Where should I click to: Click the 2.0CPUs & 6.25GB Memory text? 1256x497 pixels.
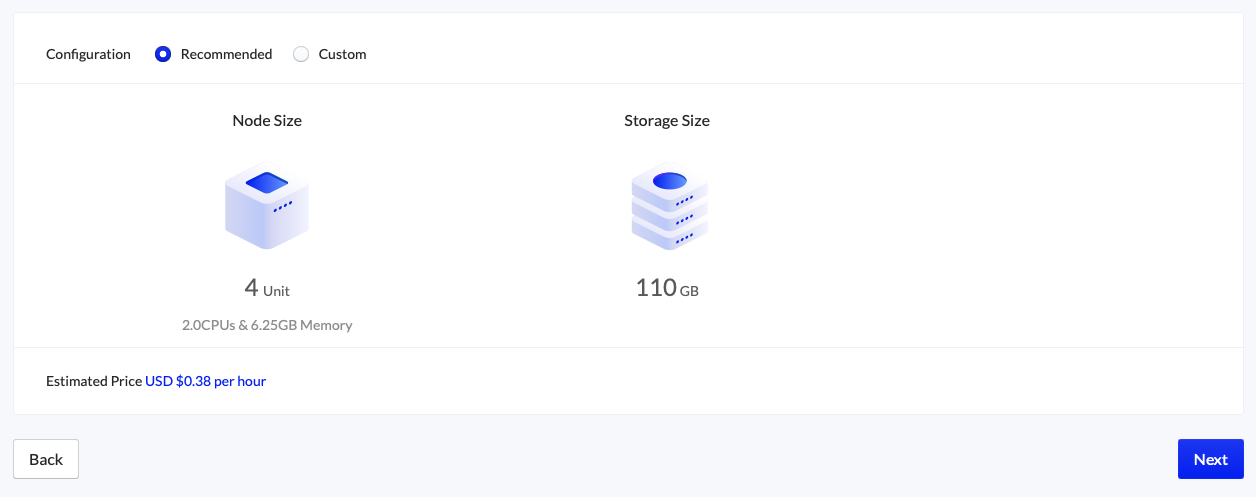267,325
